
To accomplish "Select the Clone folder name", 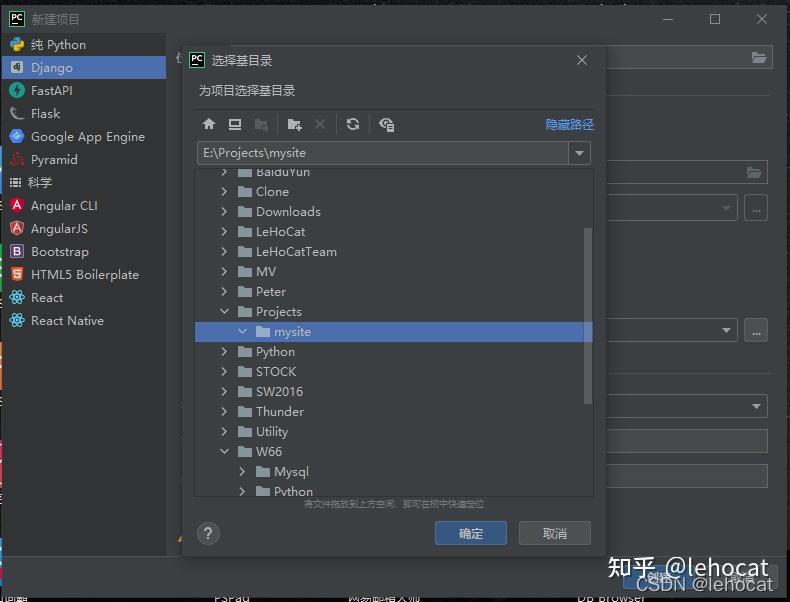I will [272, 191].
